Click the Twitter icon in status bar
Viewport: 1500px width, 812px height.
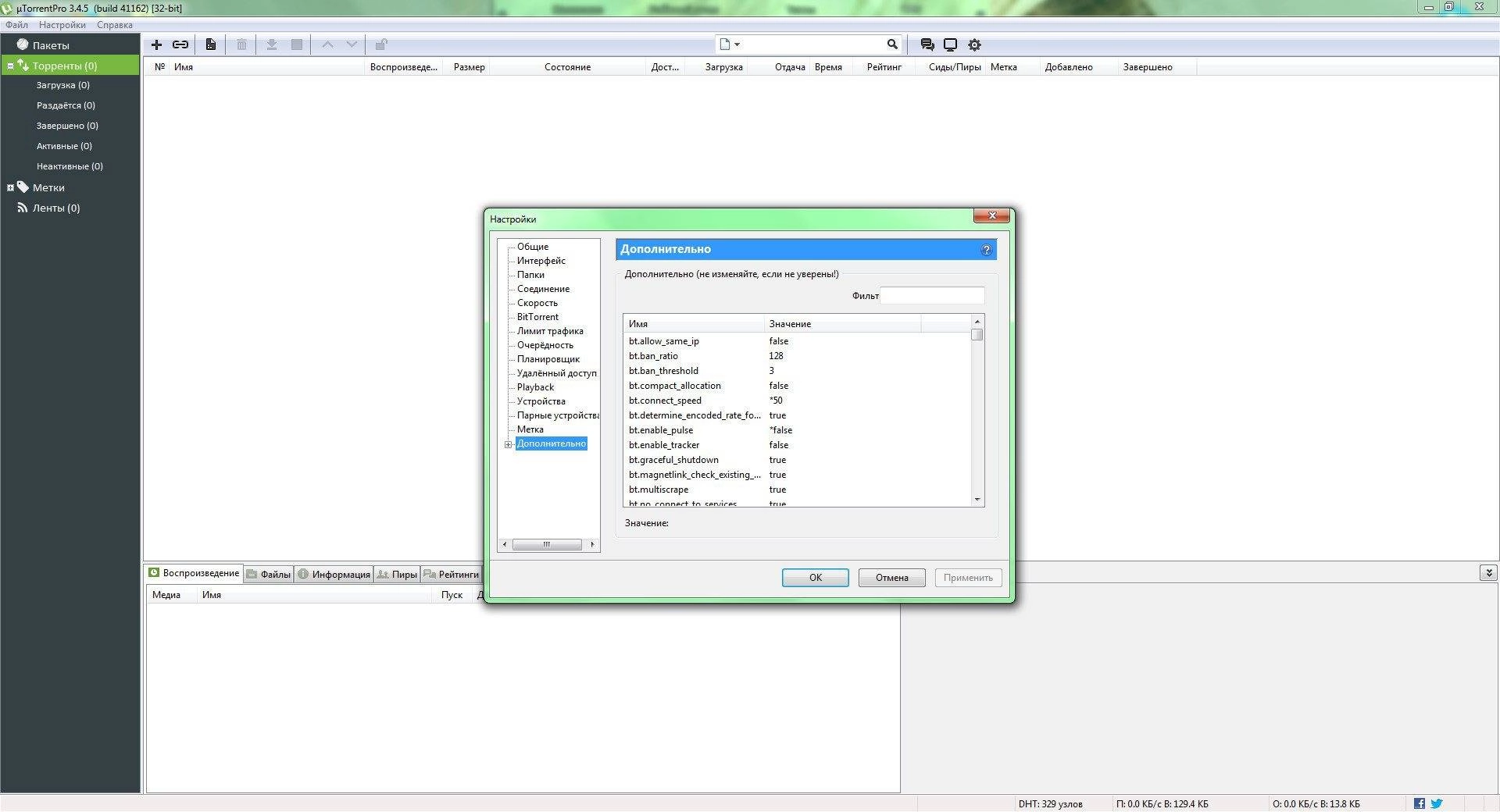coord(1436,803)
